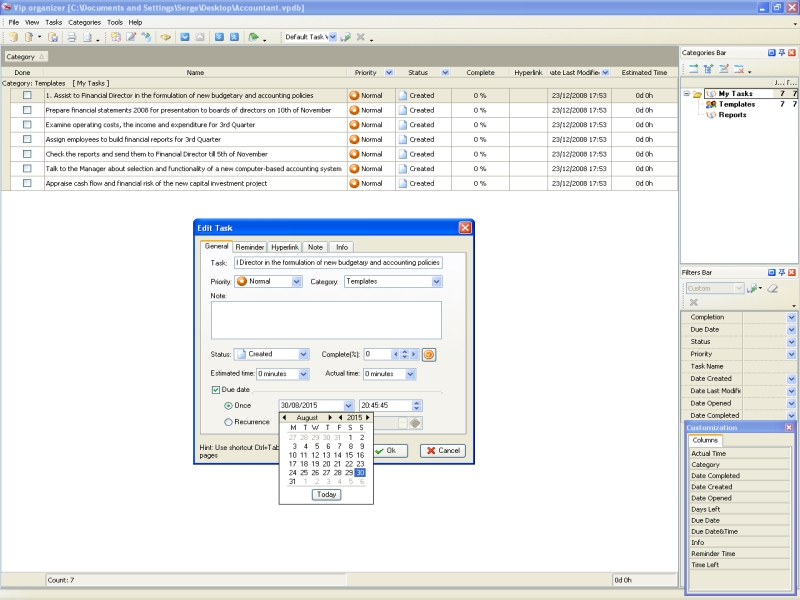Select the Recurrence radio button
Screen dimensions: 800x600
(229, 422)
